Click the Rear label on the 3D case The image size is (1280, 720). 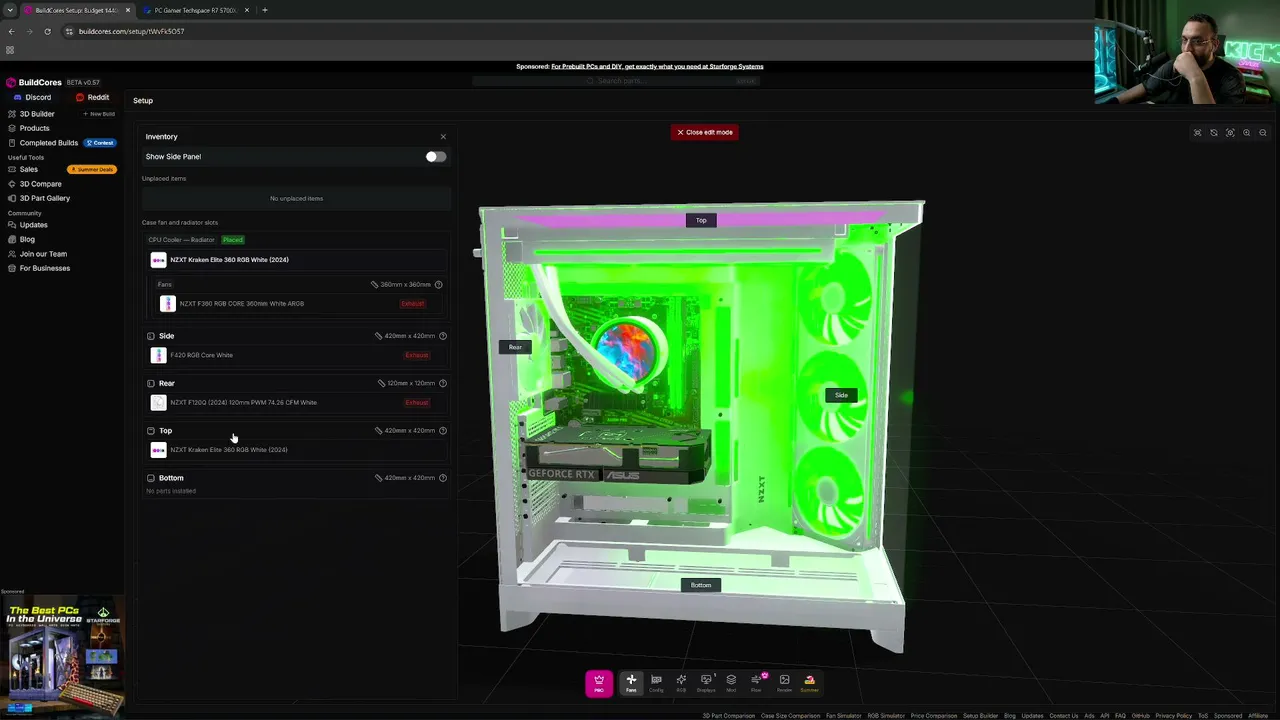tap(515, 347)
